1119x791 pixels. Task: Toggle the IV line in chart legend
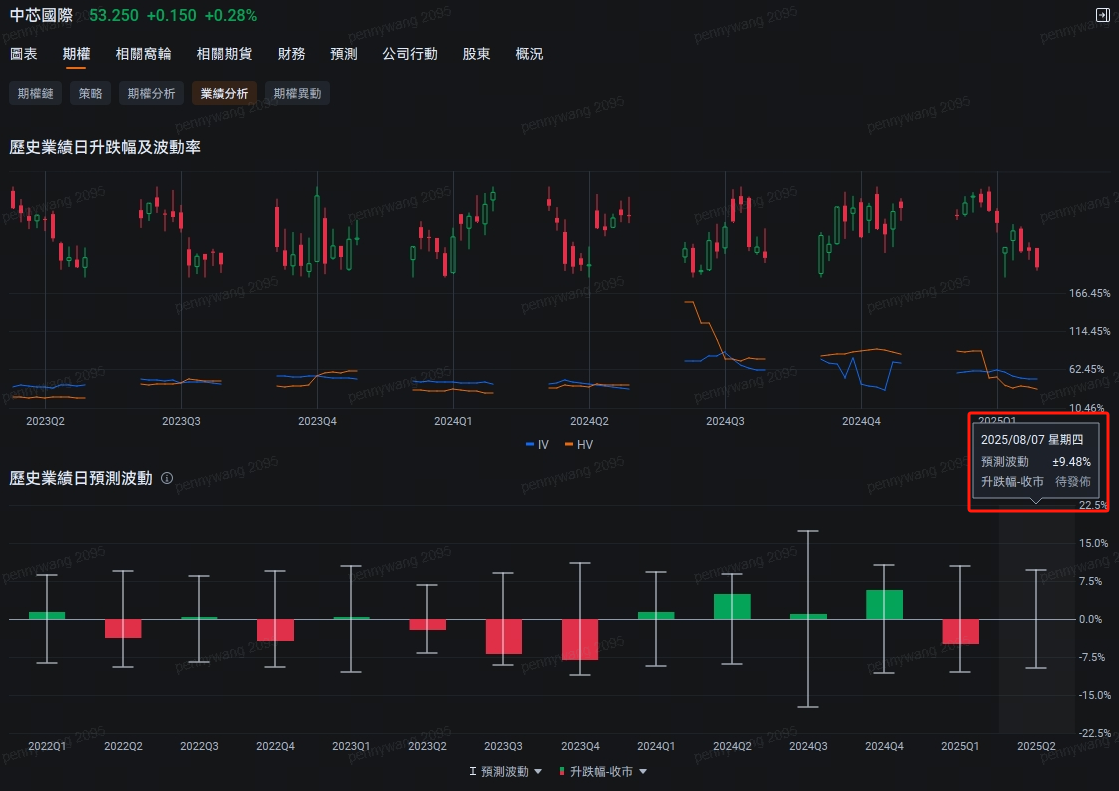pyautogui.click(x=537, y=444)
